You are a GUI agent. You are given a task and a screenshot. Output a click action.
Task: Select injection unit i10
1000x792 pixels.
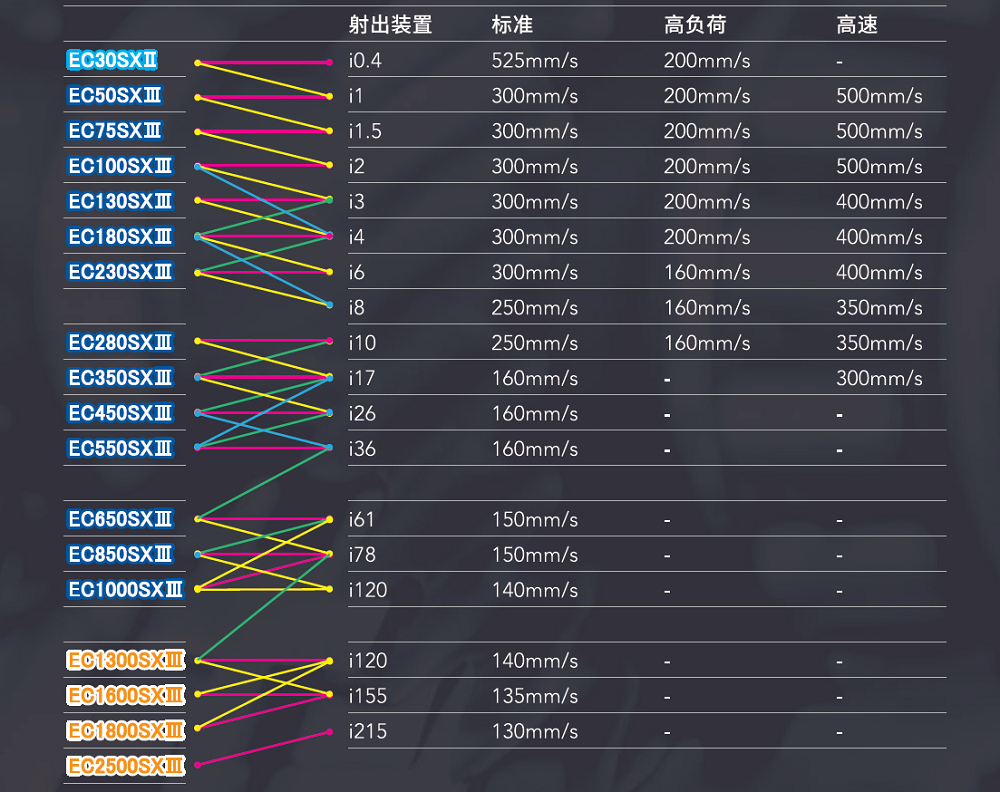(x=362, y=343)
